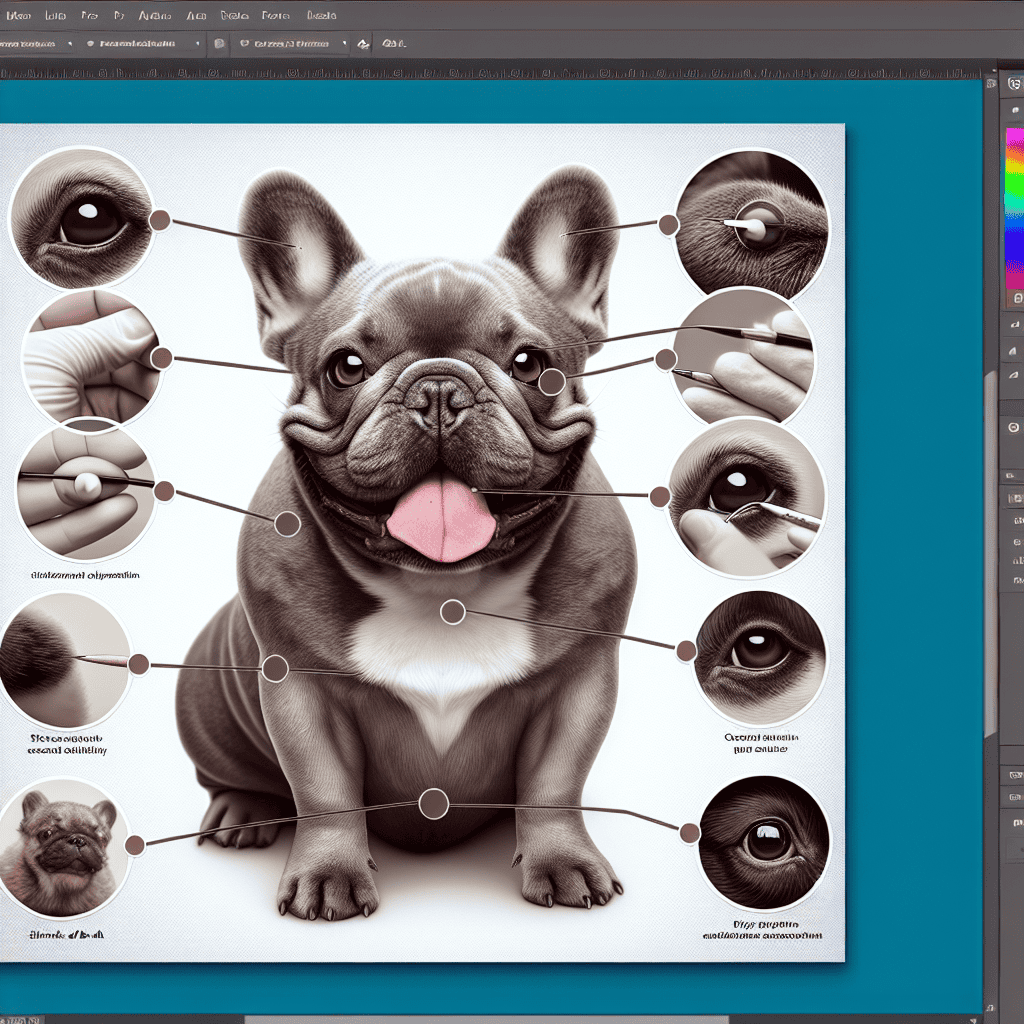The height and width of the screenshot is (1024, 1024).
Task: Click the brush-like icon right of third dropdown
Action: [x=363, y=44]
